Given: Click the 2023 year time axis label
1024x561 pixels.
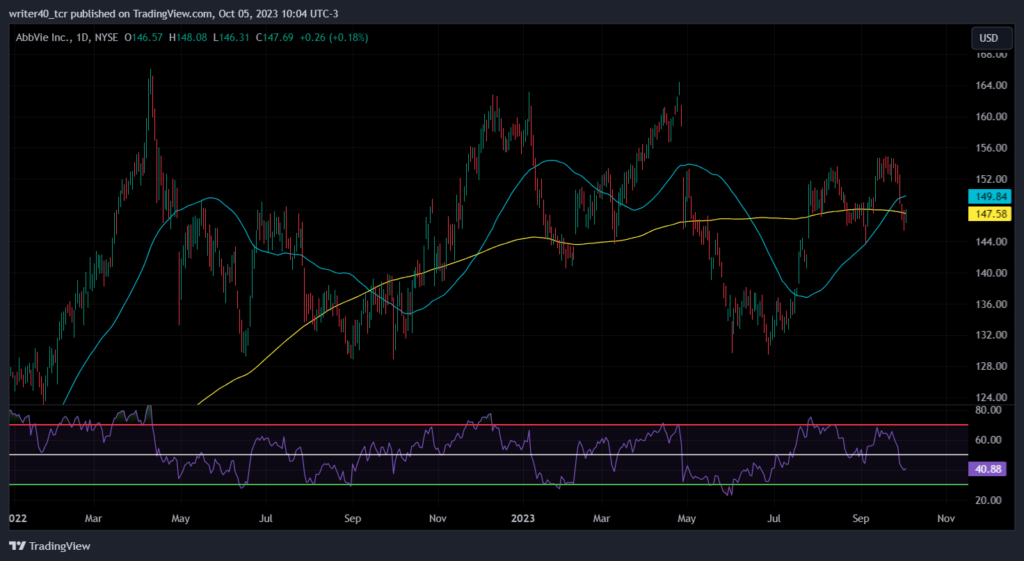Looking at the screenshot, I should point(522,519).
